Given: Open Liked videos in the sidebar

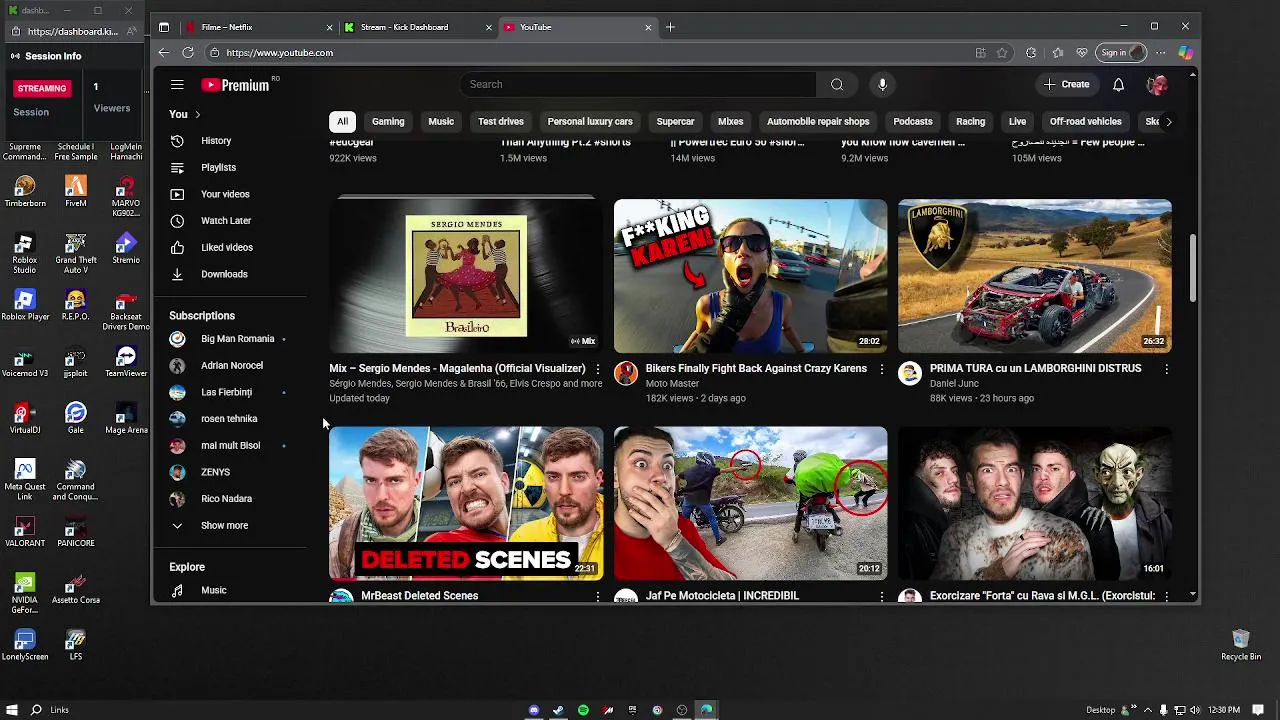Looking at the screenshot, I should pyautogui.click(x=227, y=247).
